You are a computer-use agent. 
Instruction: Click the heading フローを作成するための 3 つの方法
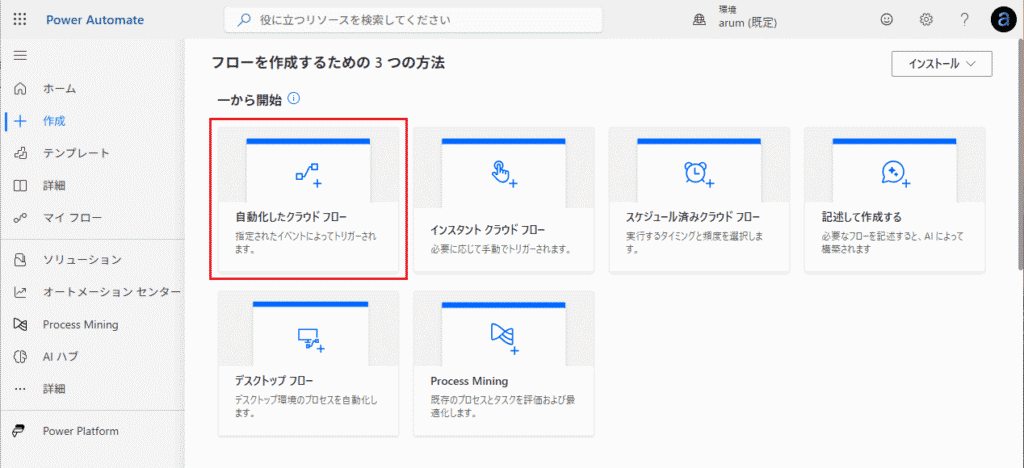pos(328,63)
